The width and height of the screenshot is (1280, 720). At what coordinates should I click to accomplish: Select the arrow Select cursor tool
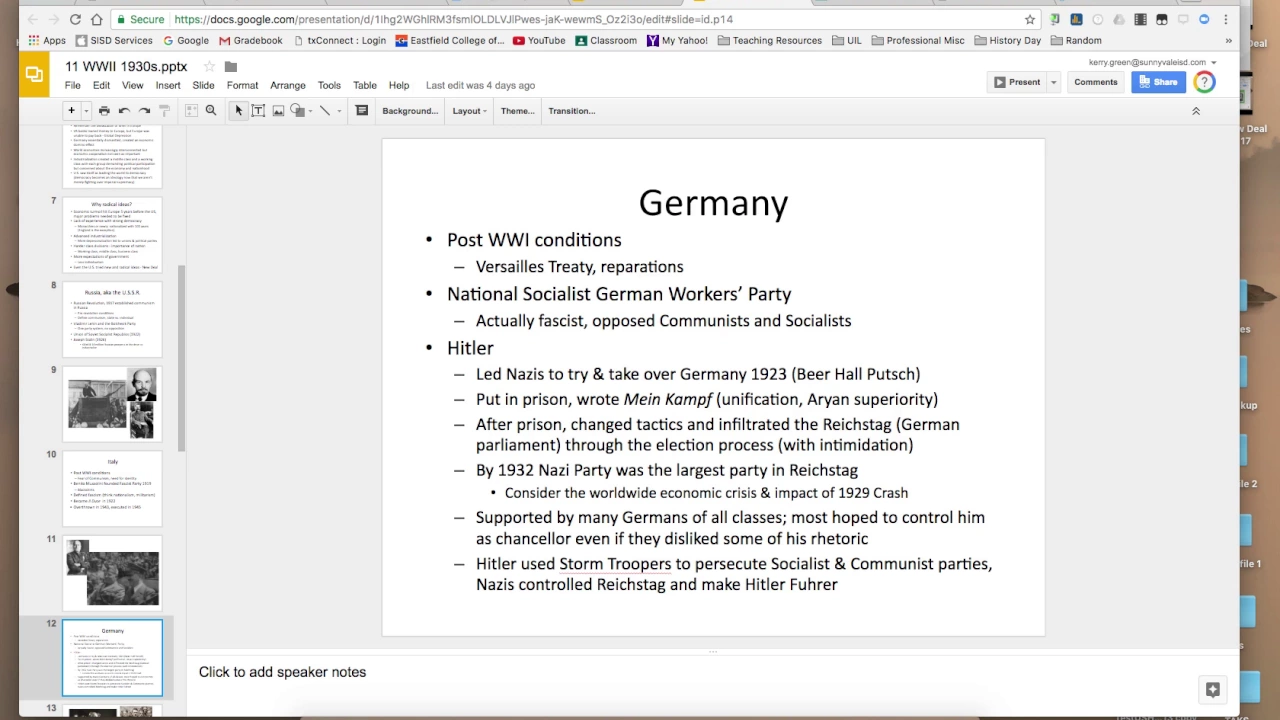click(x=238, y=111)
